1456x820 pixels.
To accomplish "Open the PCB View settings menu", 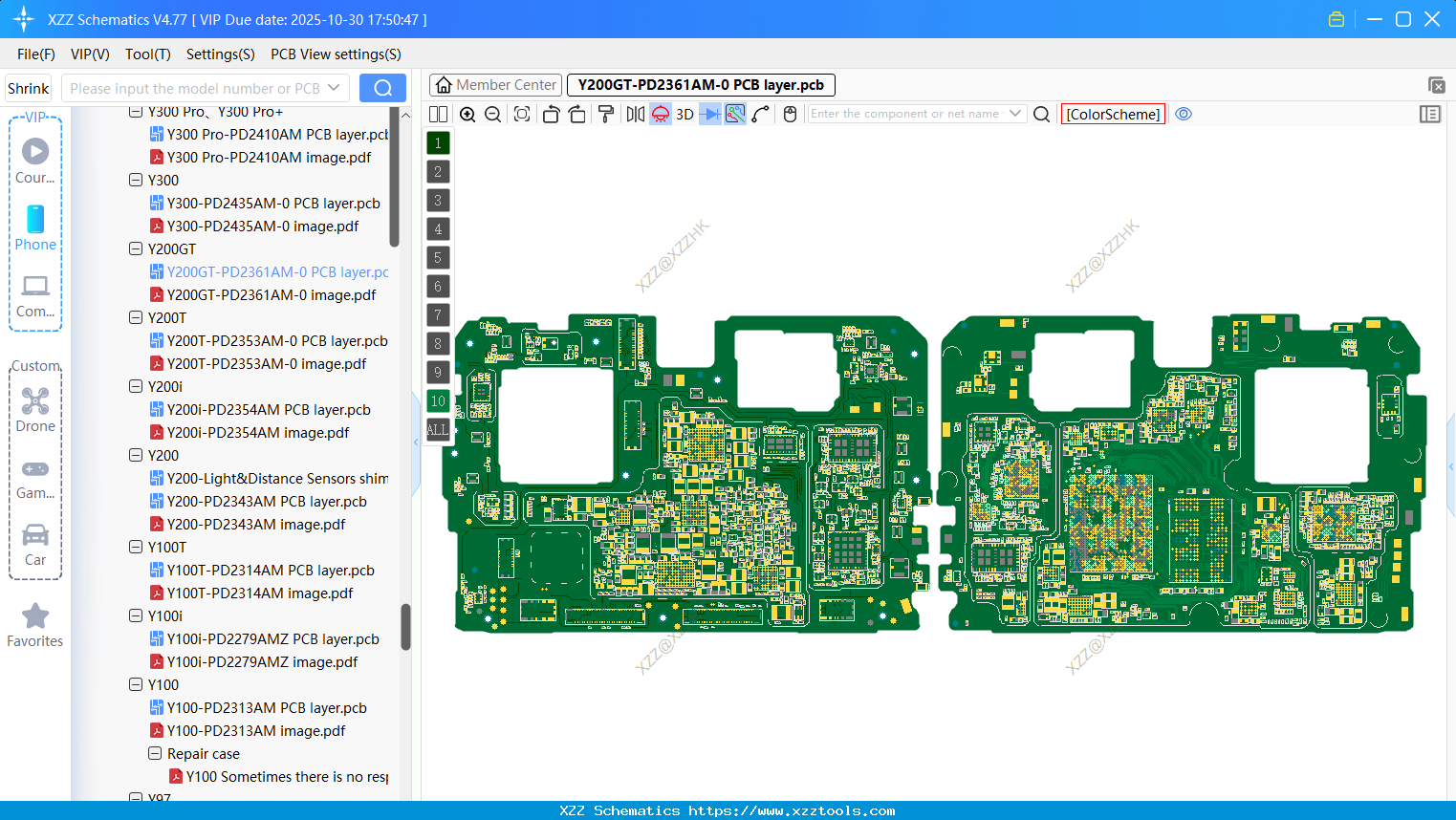I will point(335,54).
